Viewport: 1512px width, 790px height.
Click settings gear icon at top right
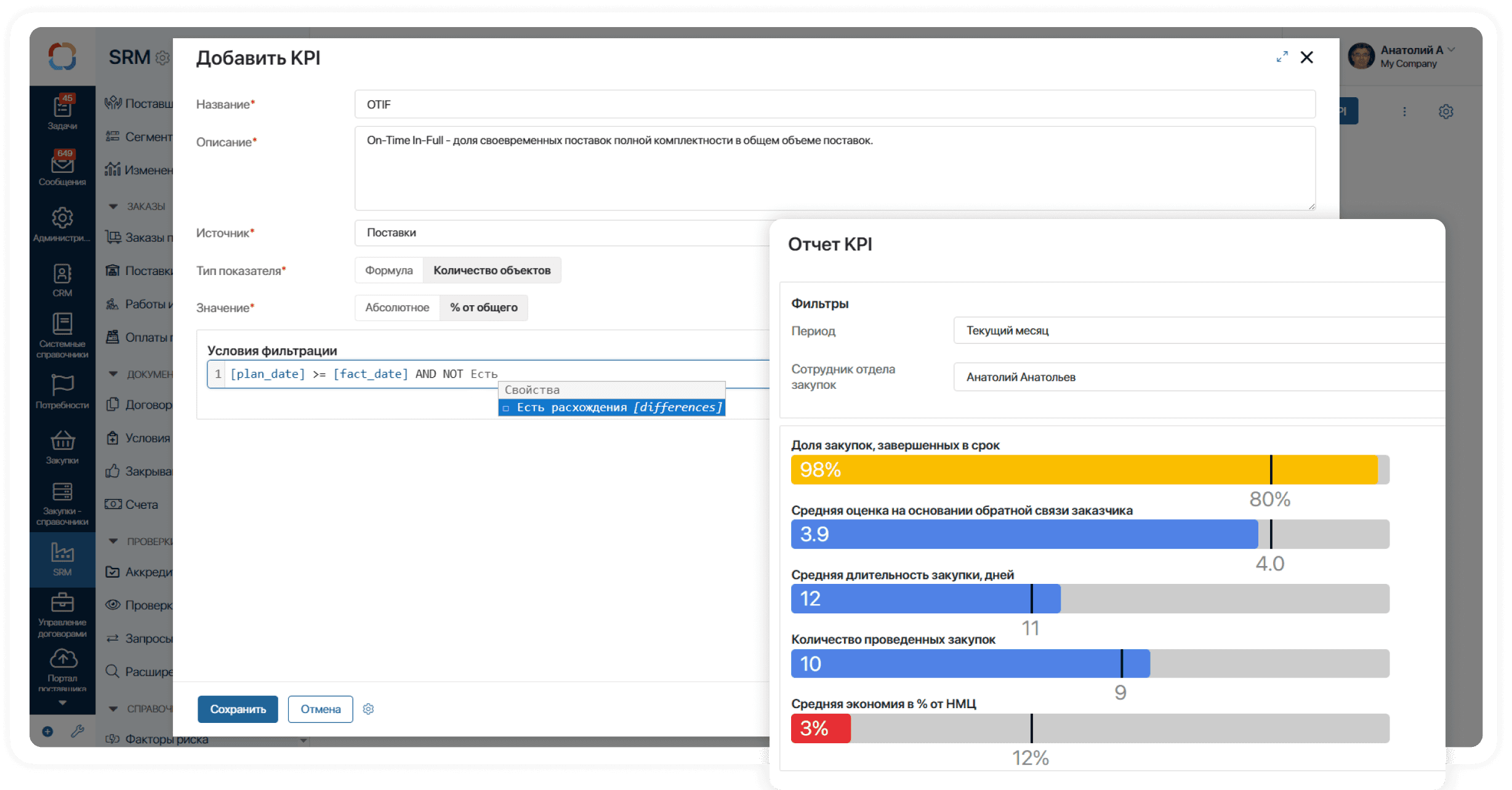tap(1446, 111)
